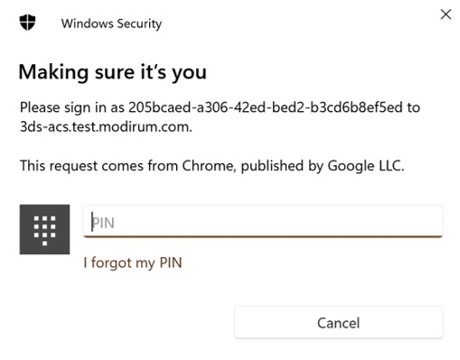
Task: Click the Windows Security title text
Action: (111, 23)
